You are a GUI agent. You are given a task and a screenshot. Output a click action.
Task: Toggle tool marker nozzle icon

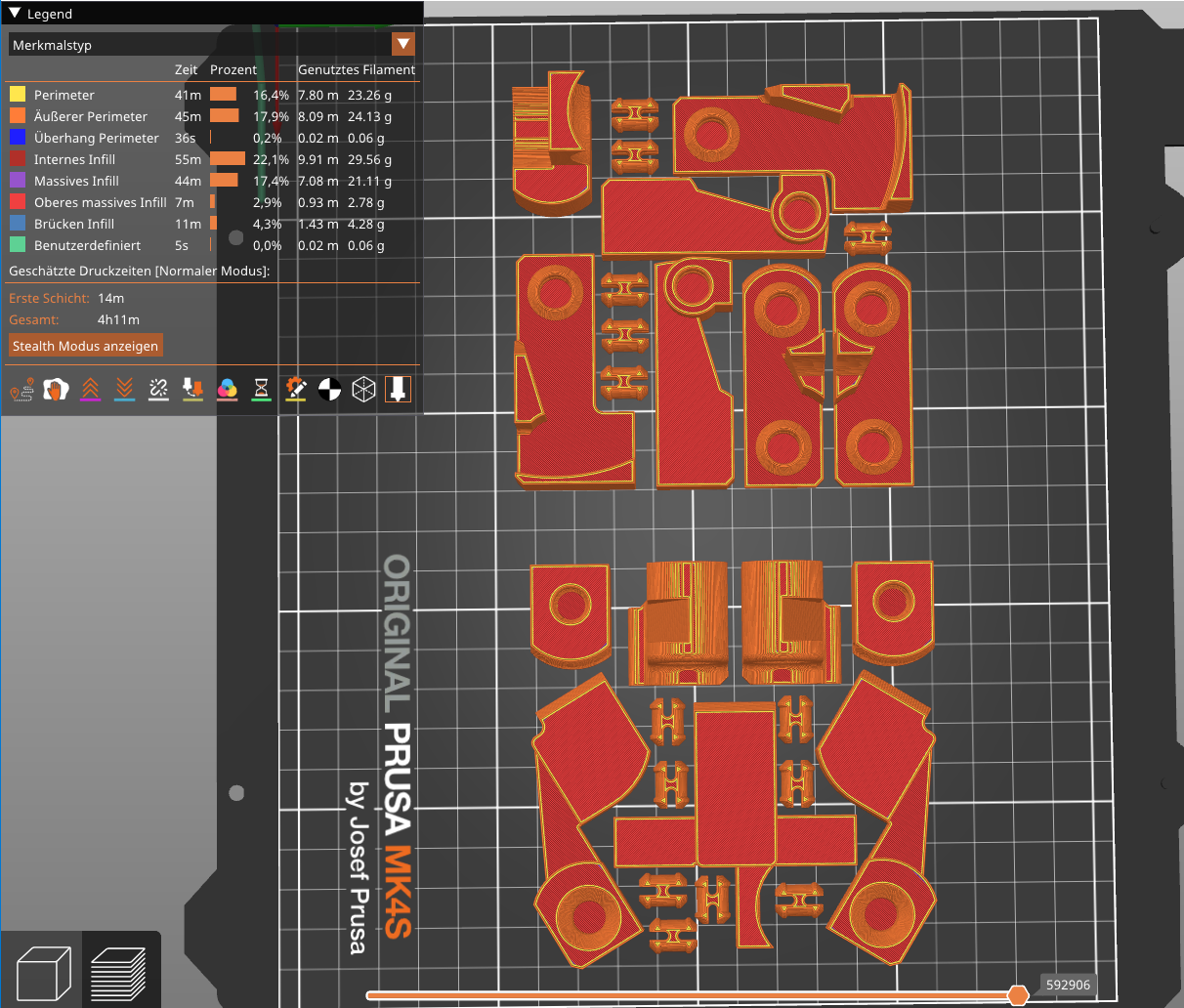[x=398, y=390]
